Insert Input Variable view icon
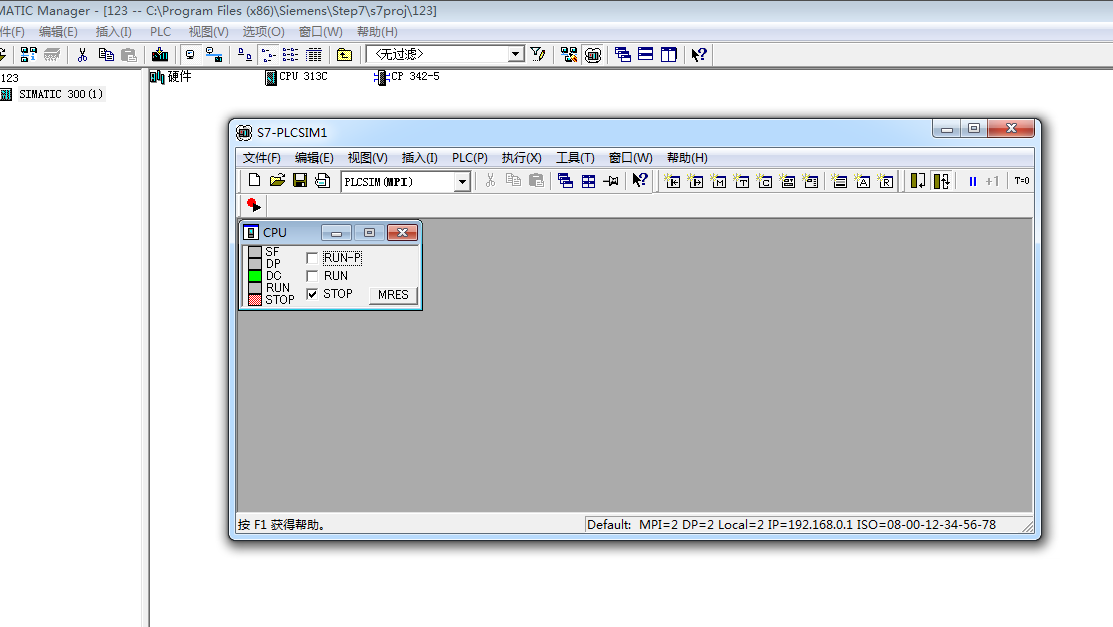The width and height of the screenshot is (1113, 627). (672, 181)
